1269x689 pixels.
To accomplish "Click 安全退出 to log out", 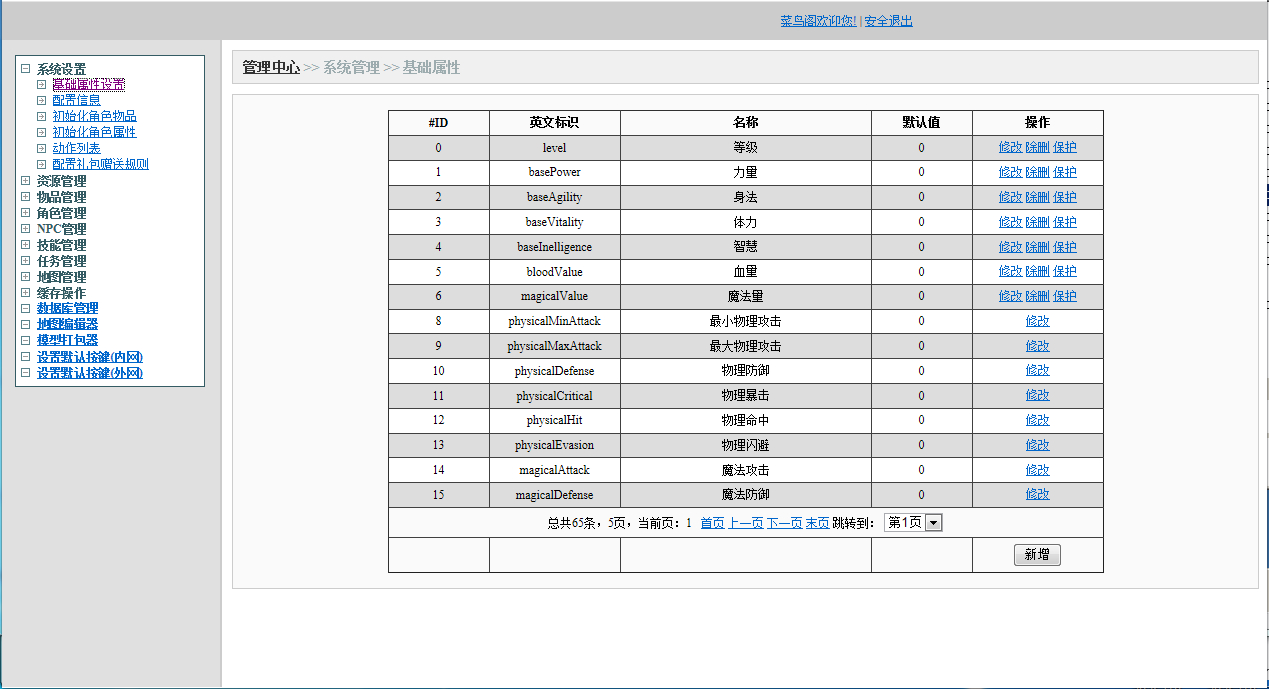I will [888, 21].
